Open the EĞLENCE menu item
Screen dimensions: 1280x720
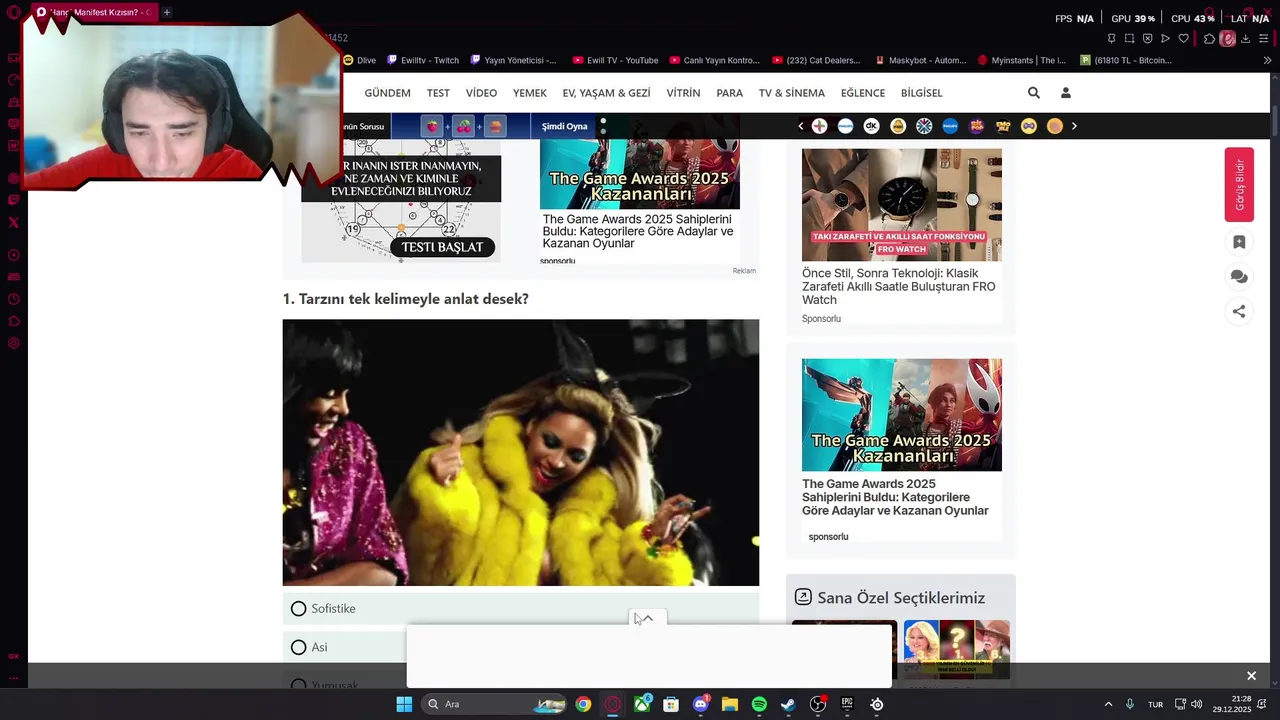tap(863, 93)
